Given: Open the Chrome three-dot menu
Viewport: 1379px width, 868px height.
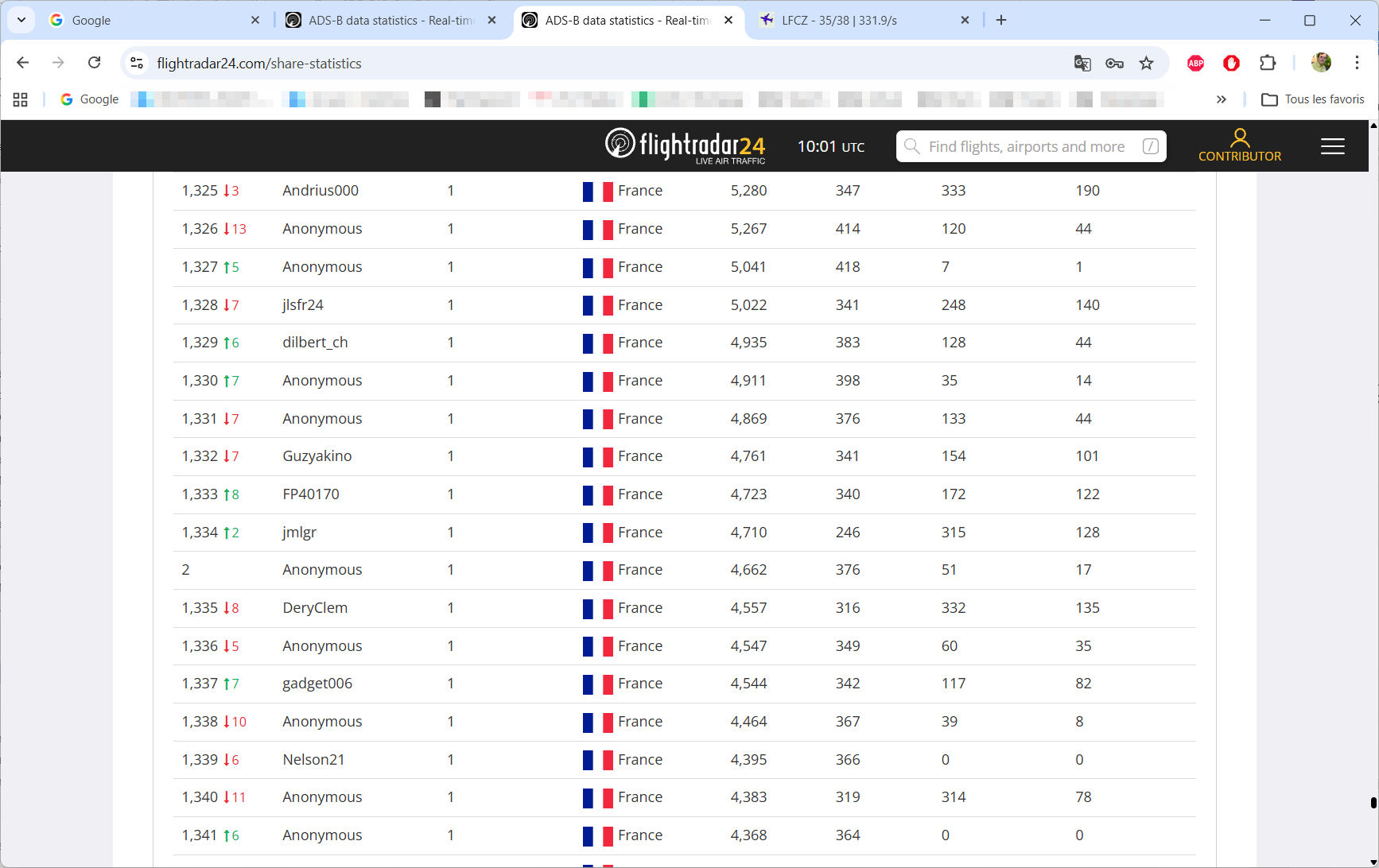Looking at the screenshot, I should 1357,63.
